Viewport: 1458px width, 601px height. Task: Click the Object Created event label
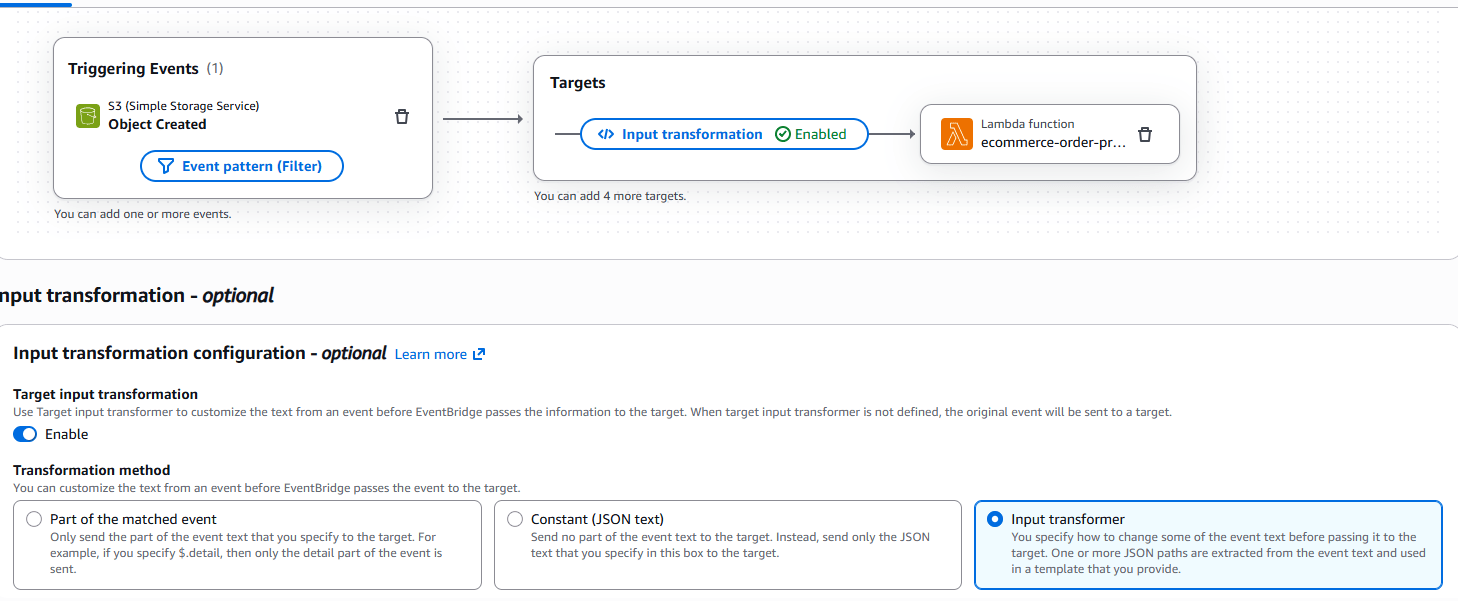[157, 124]
